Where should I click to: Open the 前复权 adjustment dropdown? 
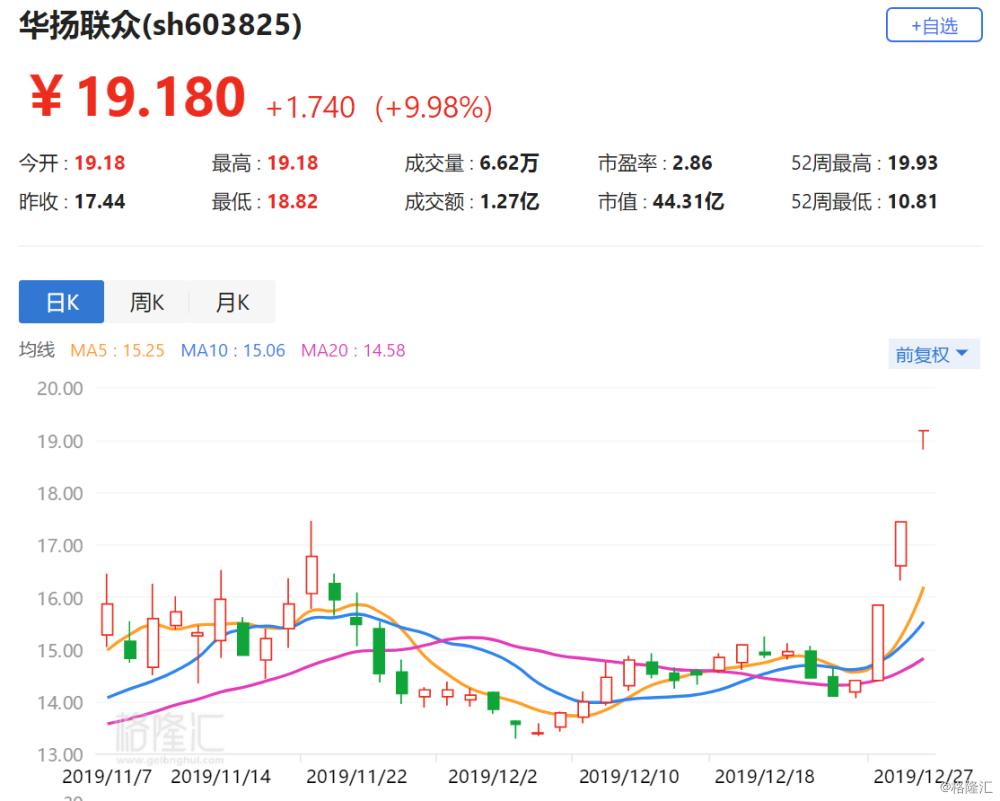(934, 354)
